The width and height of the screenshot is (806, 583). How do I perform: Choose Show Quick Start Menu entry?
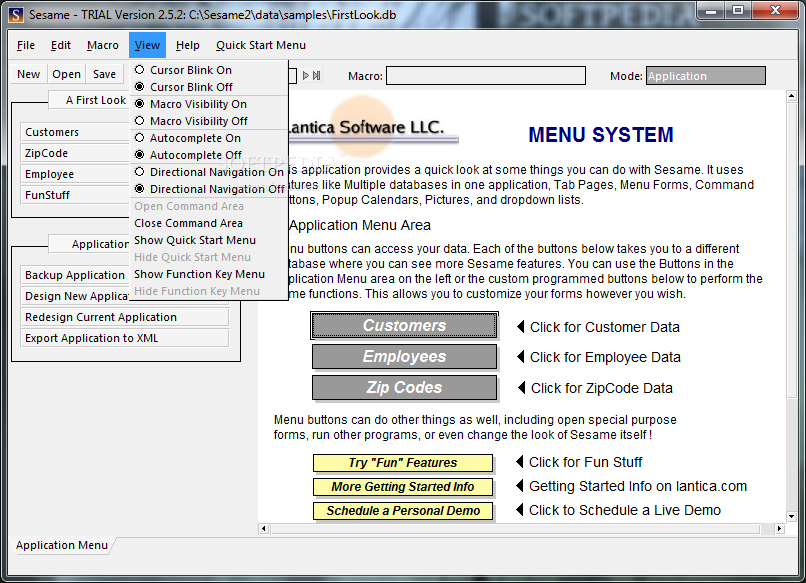pyautogui.click(x=209, y=240)
